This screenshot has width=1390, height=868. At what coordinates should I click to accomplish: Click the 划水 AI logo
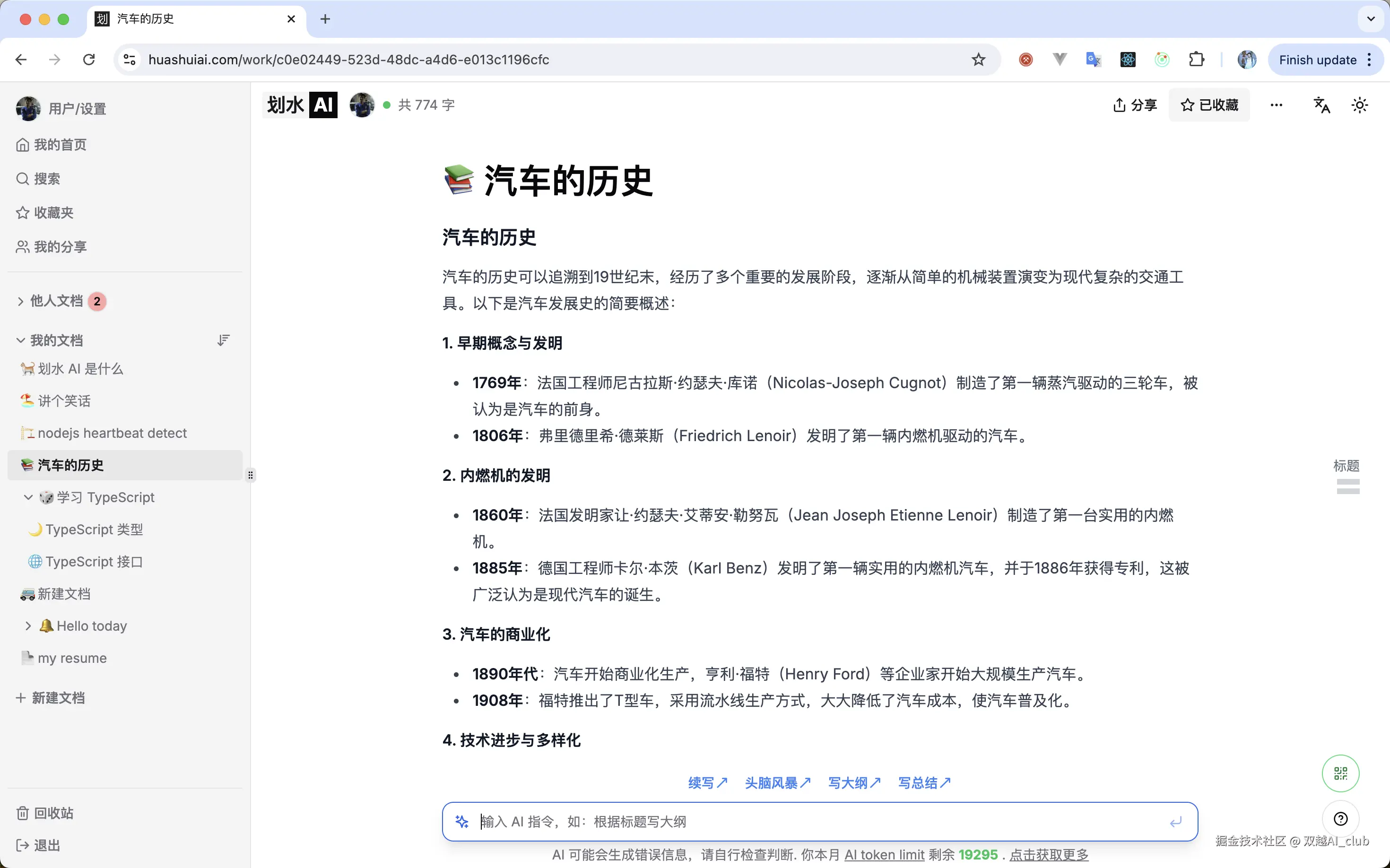299,104
